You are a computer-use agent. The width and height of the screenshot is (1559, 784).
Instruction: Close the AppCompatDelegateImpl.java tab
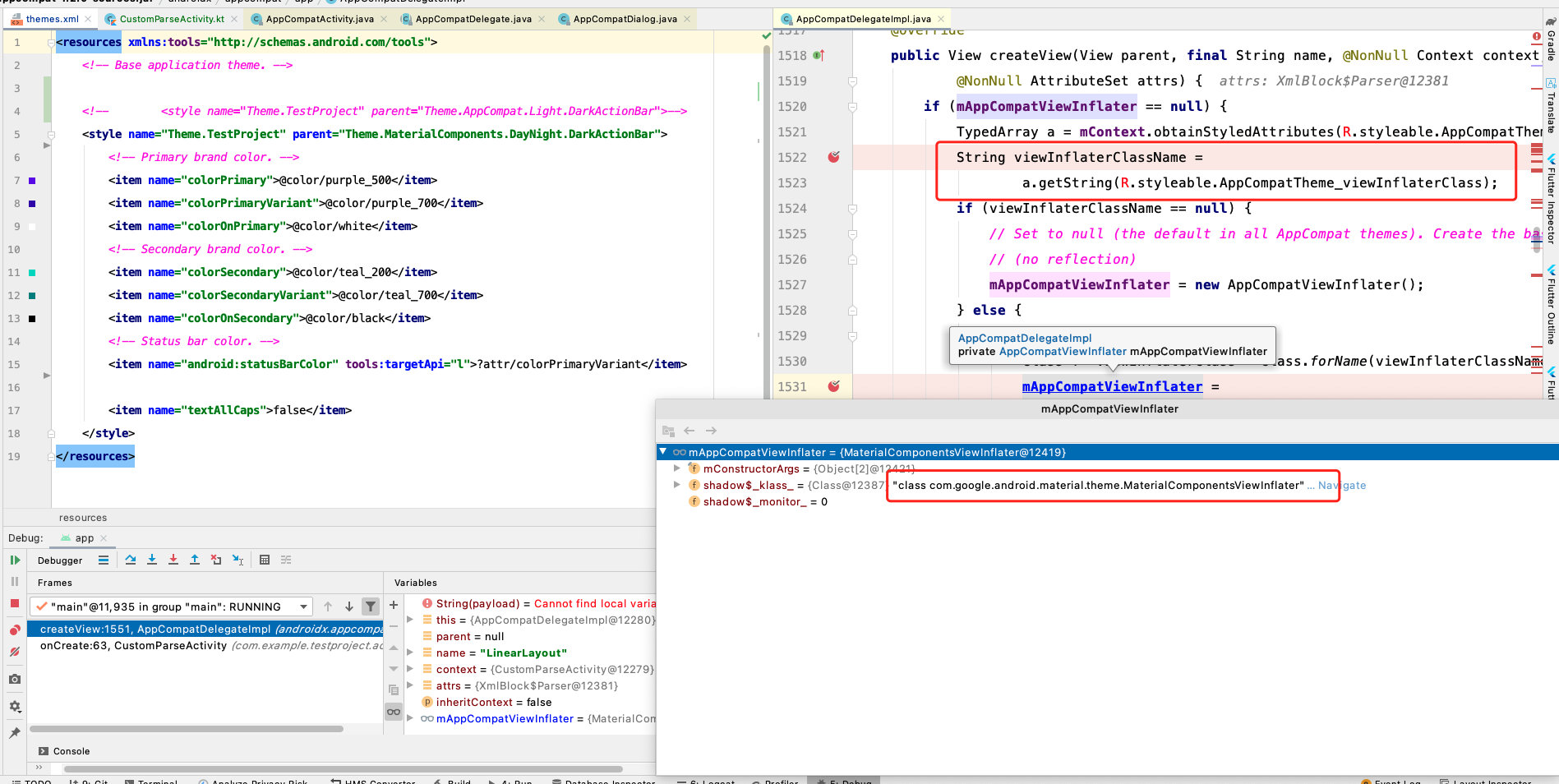[x=941, y=18]
